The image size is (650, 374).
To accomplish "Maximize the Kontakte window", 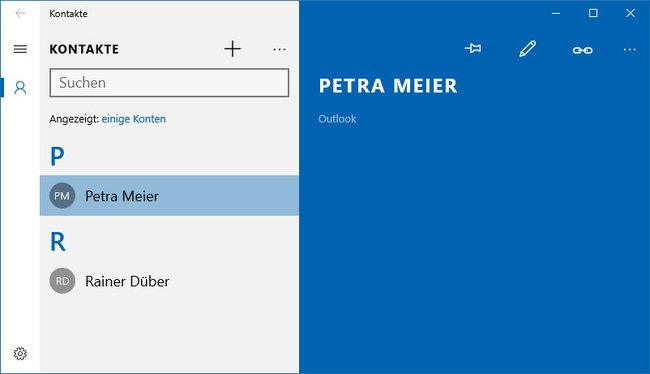I will [x=593, y=13].
